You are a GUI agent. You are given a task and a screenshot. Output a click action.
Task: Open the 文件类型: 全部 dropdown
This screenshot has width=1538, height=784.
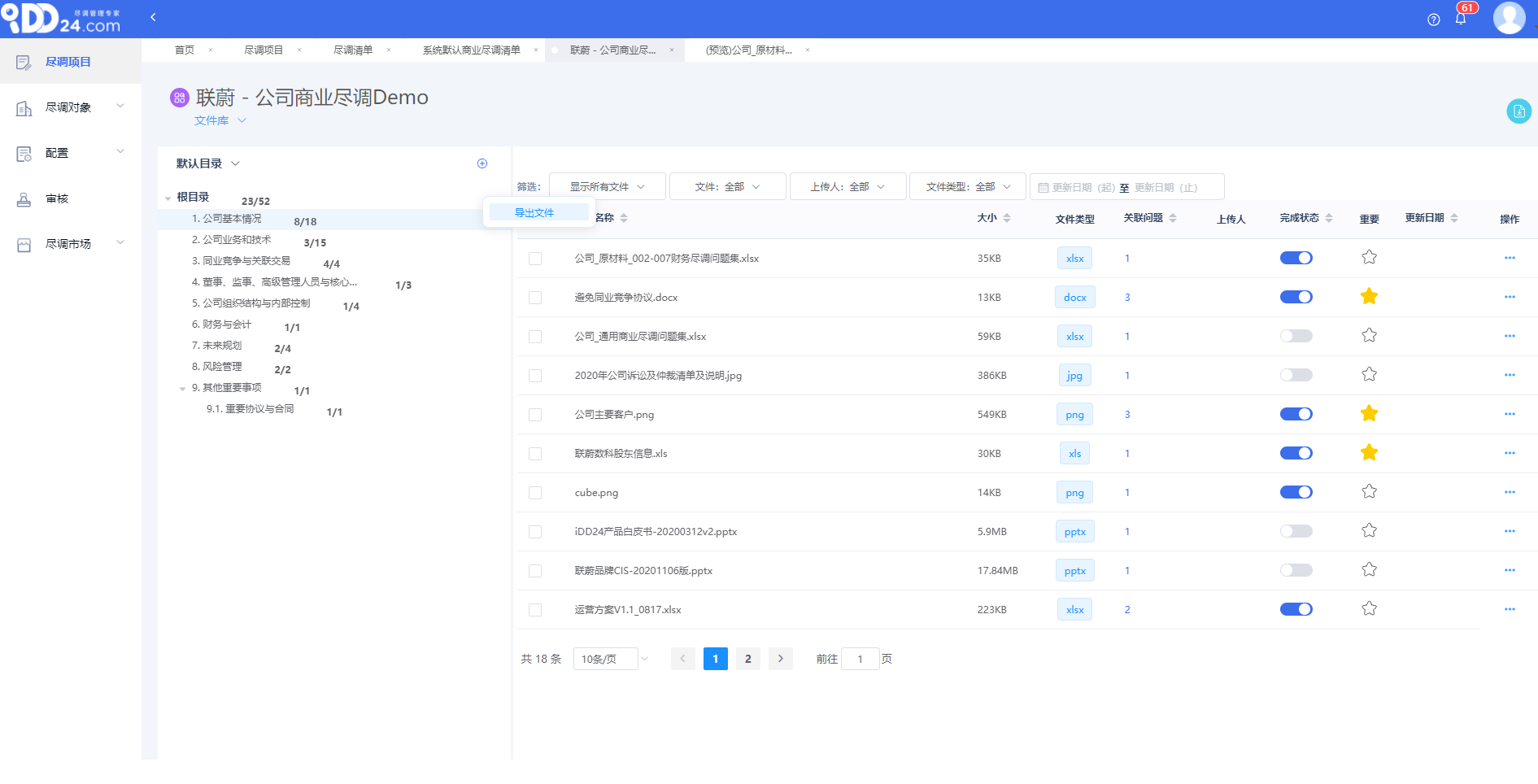coord(968,186)
